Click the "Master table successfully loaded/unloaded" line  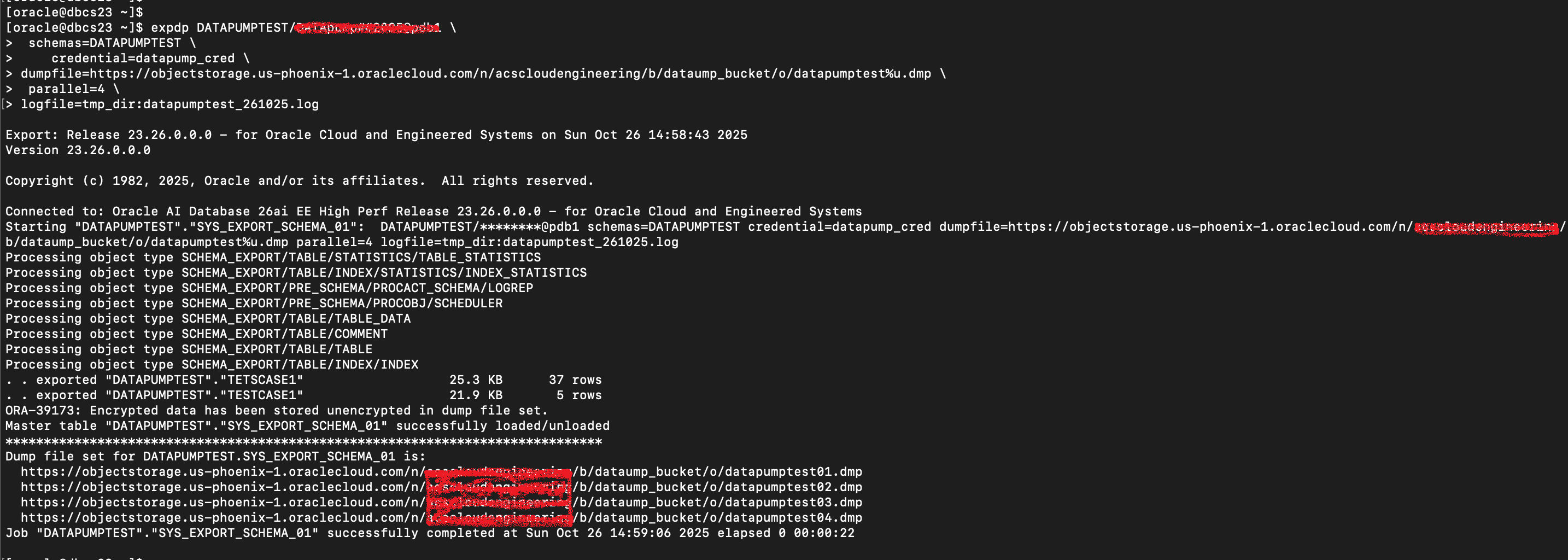click(307, 425)
